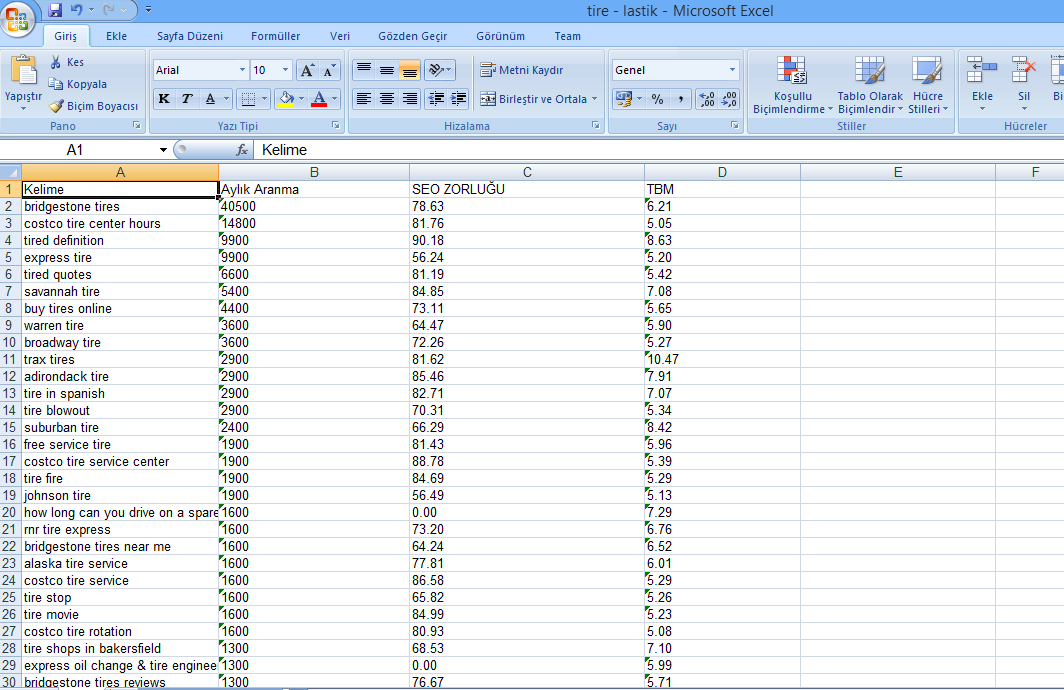1064x690 pixels.
Task: Switch to the Görünüm tab
Action: pos(501,36)
